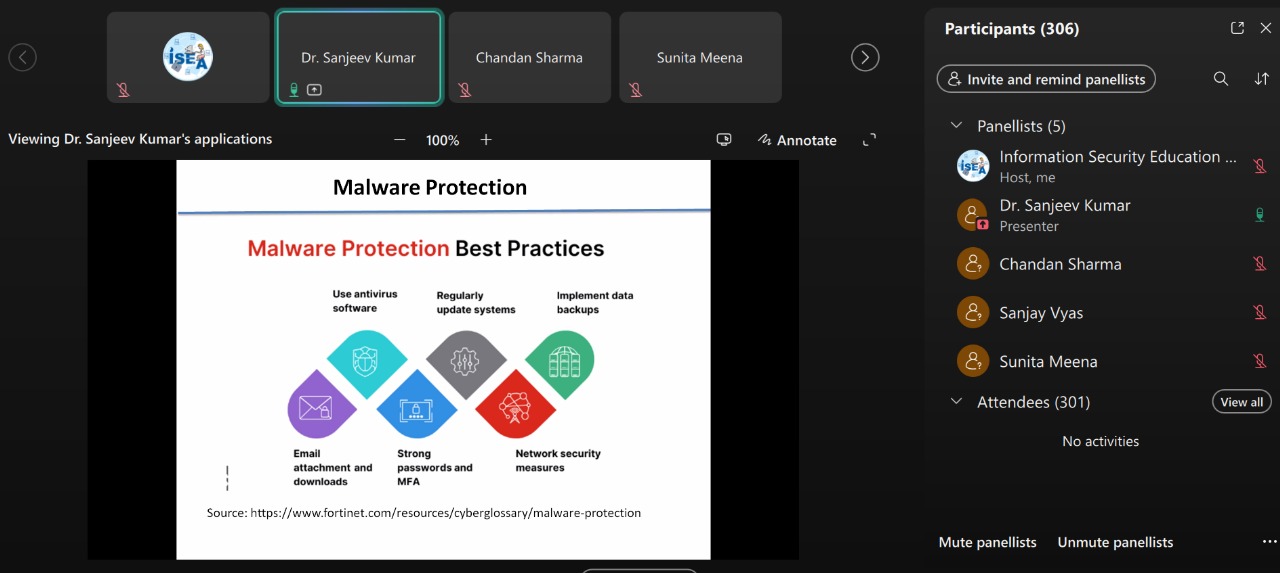Collapse the Panellists (5) section
This screenshot has height=573, width=1280.
coord(957,126)
